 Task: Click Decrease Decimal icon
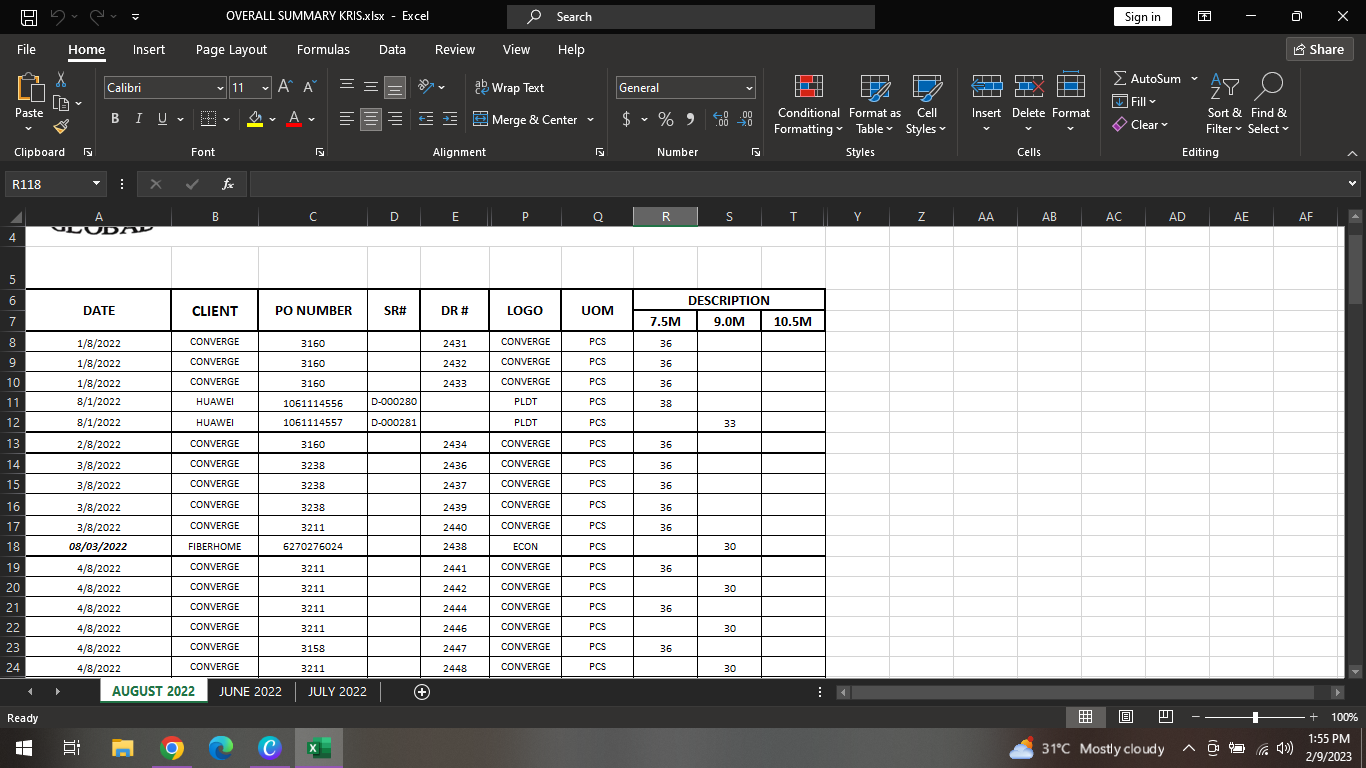click(744, 120)
